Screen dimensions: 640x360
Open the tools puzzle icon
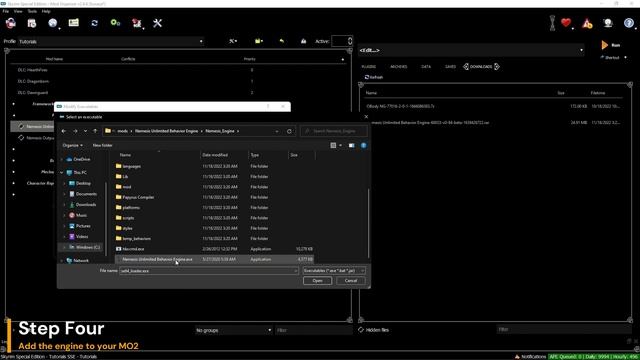coord(137,23)
